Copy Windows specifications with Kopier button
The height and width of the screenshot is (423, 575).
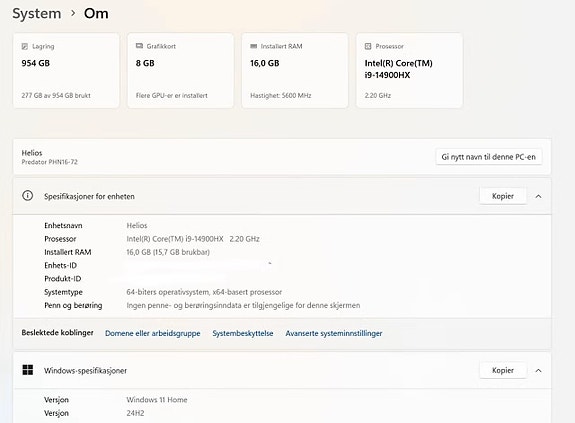[503, 370]
